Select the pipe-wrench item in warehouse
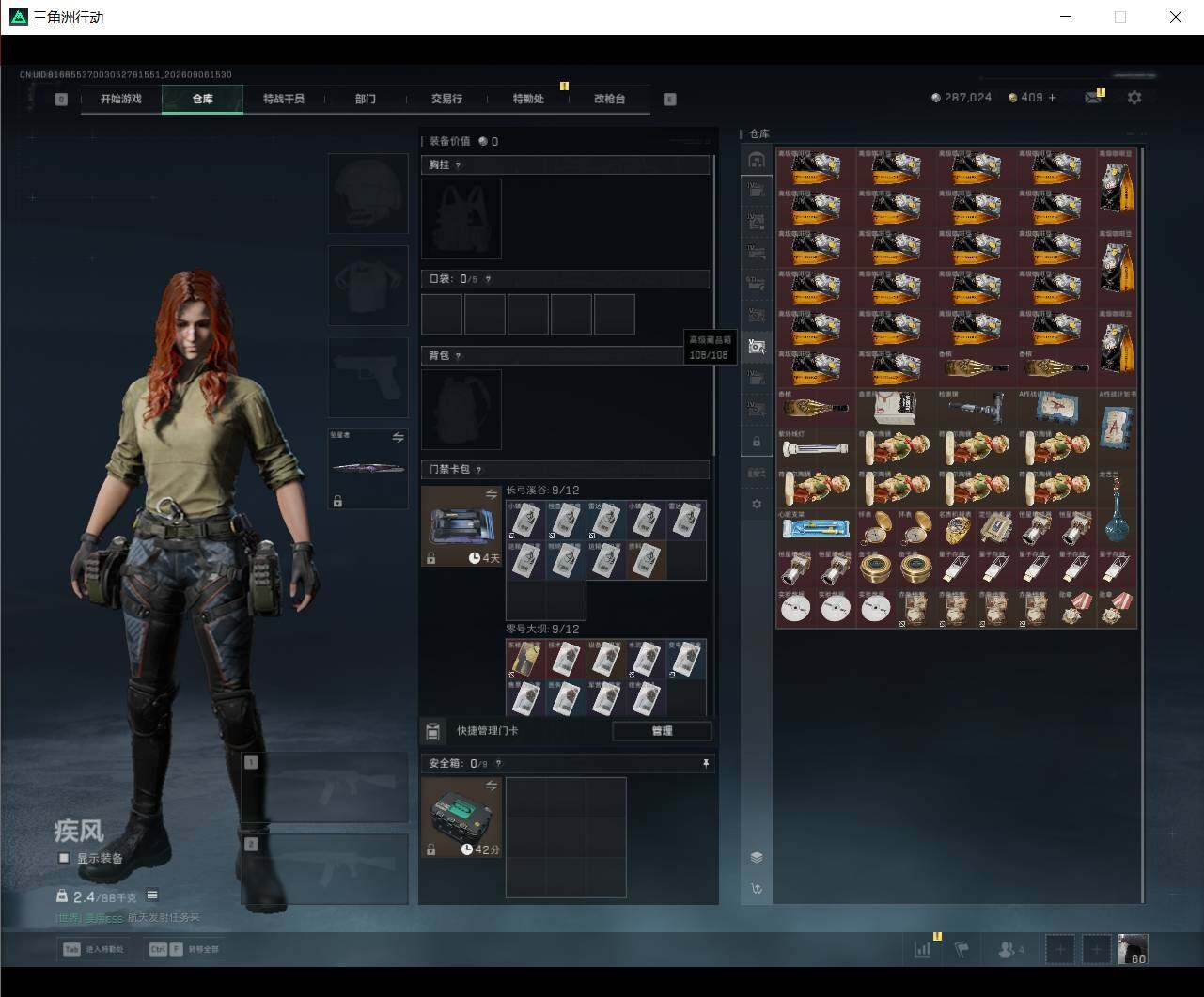1204x997 pixels. tap(977, 409)
